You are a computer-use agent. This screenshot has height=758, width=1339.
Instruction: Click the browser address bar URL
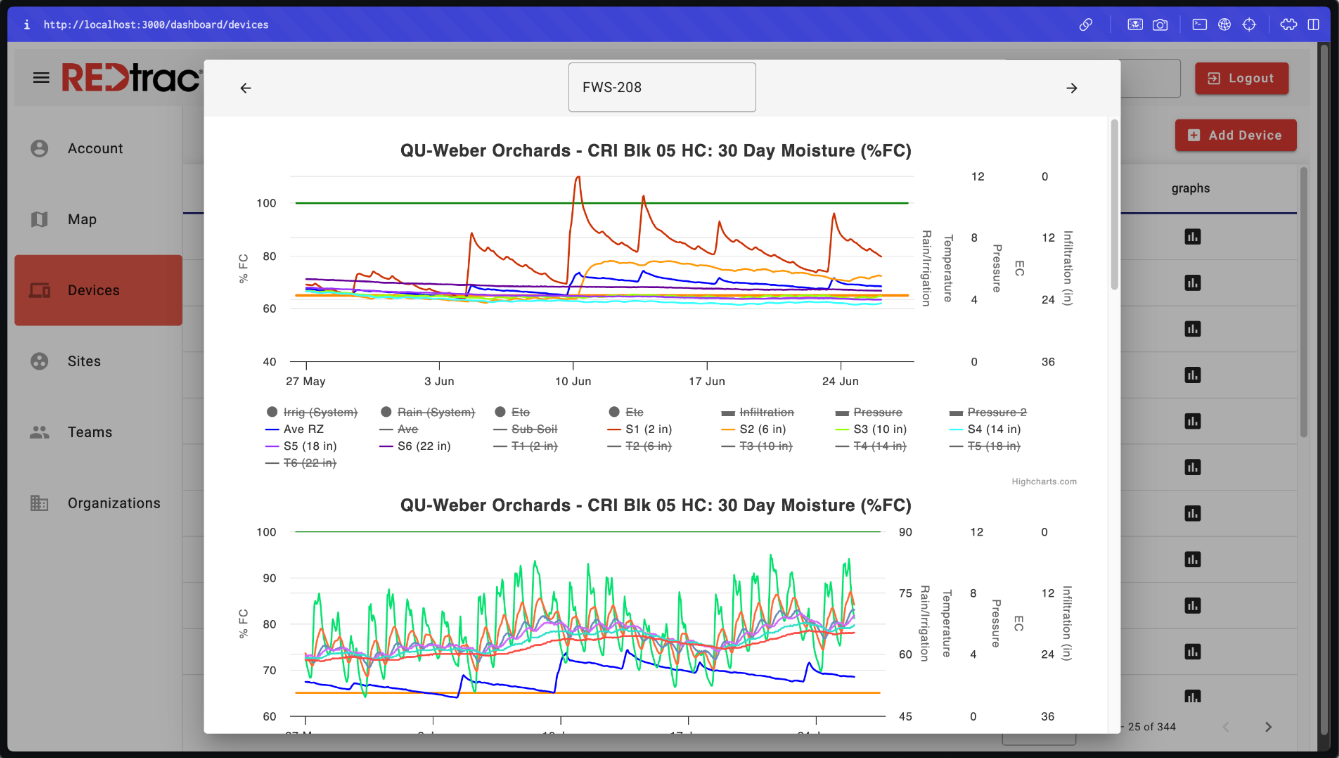156,24
